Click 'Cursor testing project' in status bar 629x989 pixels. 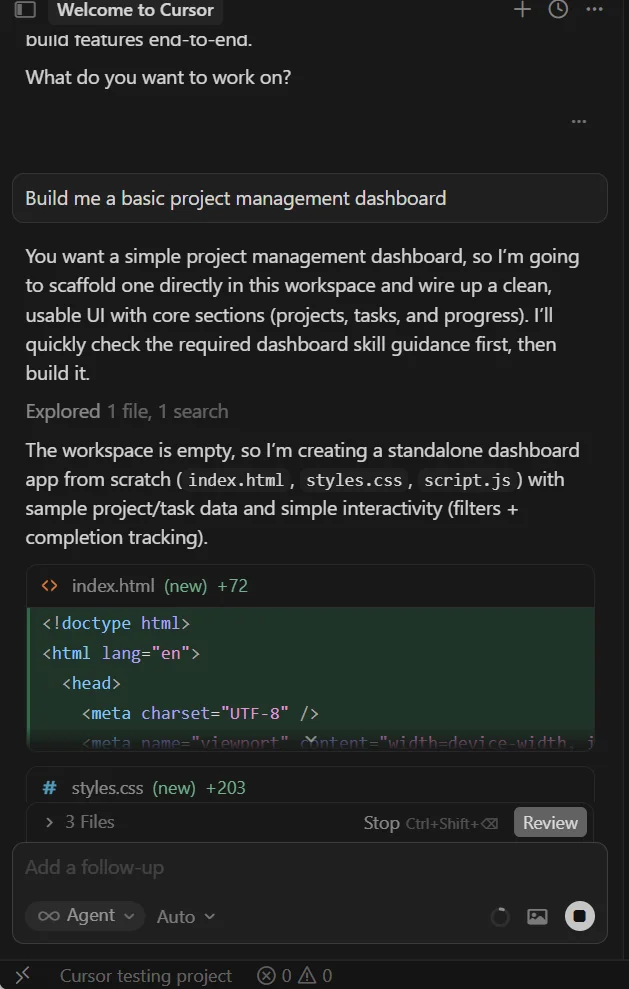point(146,976)
